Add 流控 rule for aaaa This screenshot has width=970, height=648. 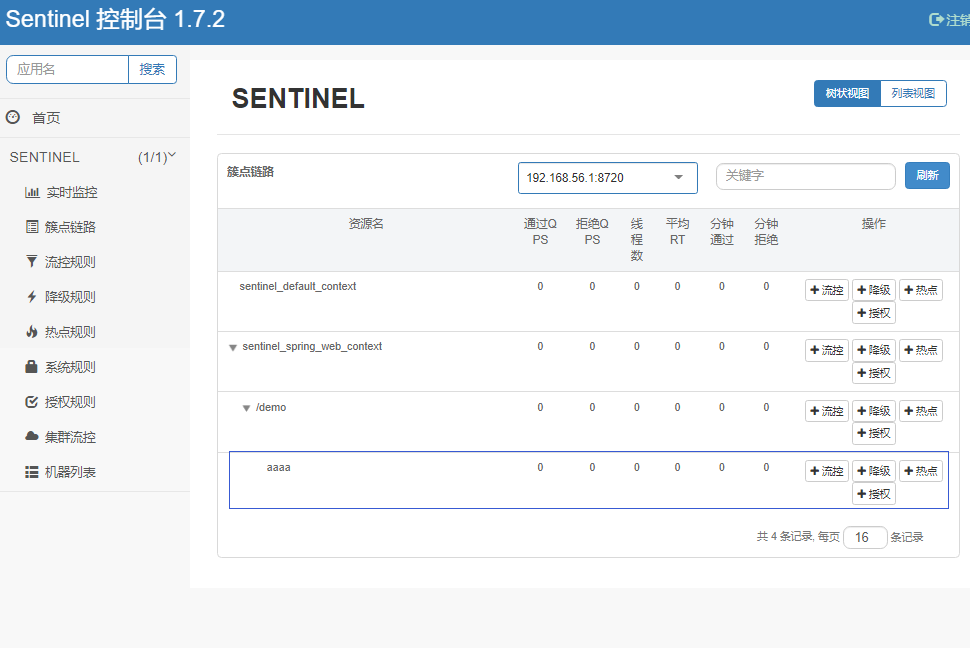[x=826, y=471]
